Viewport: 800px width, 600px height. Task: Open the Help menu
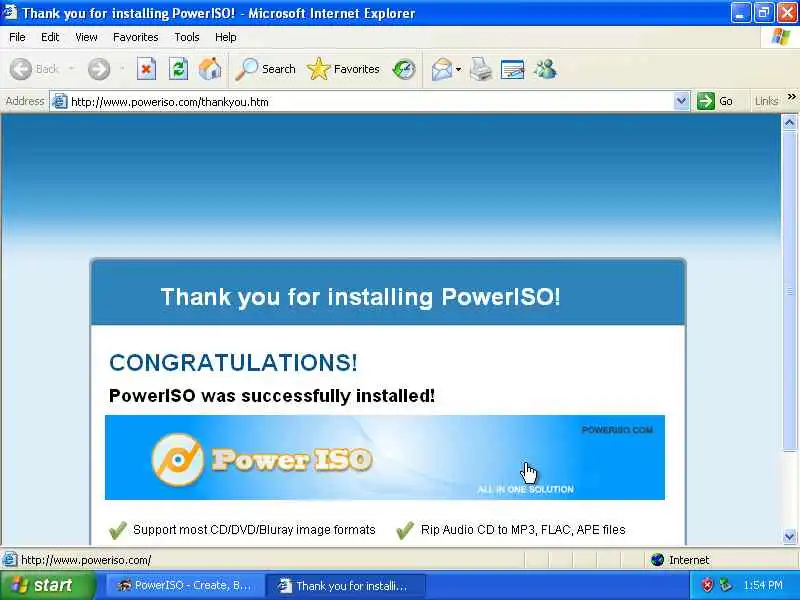point(225,37)
